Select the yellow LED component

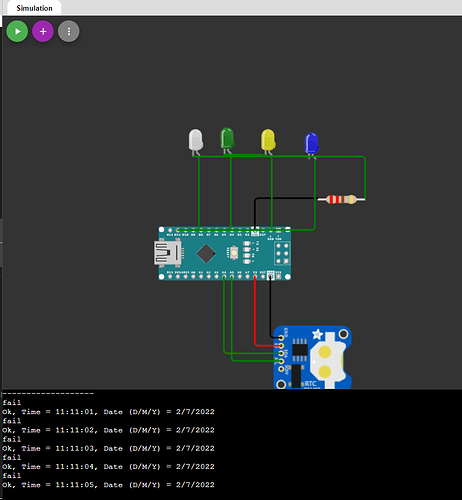click(268, 140)
